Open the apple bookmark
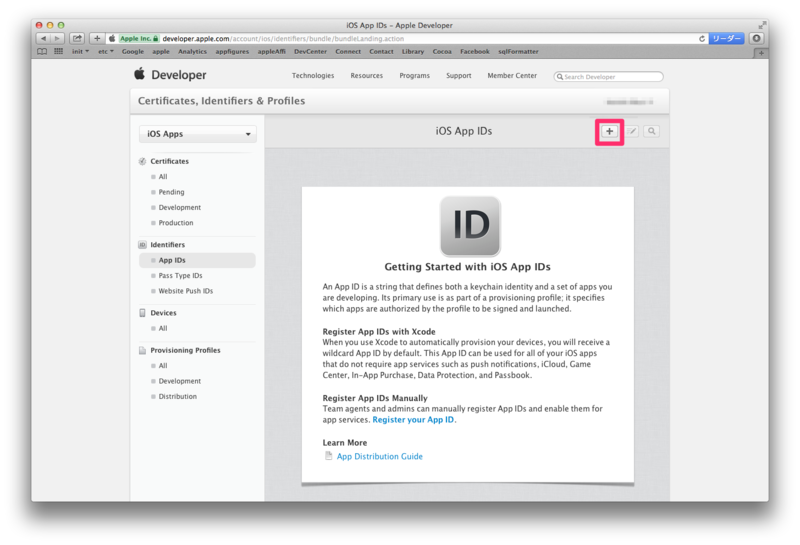 161,52
